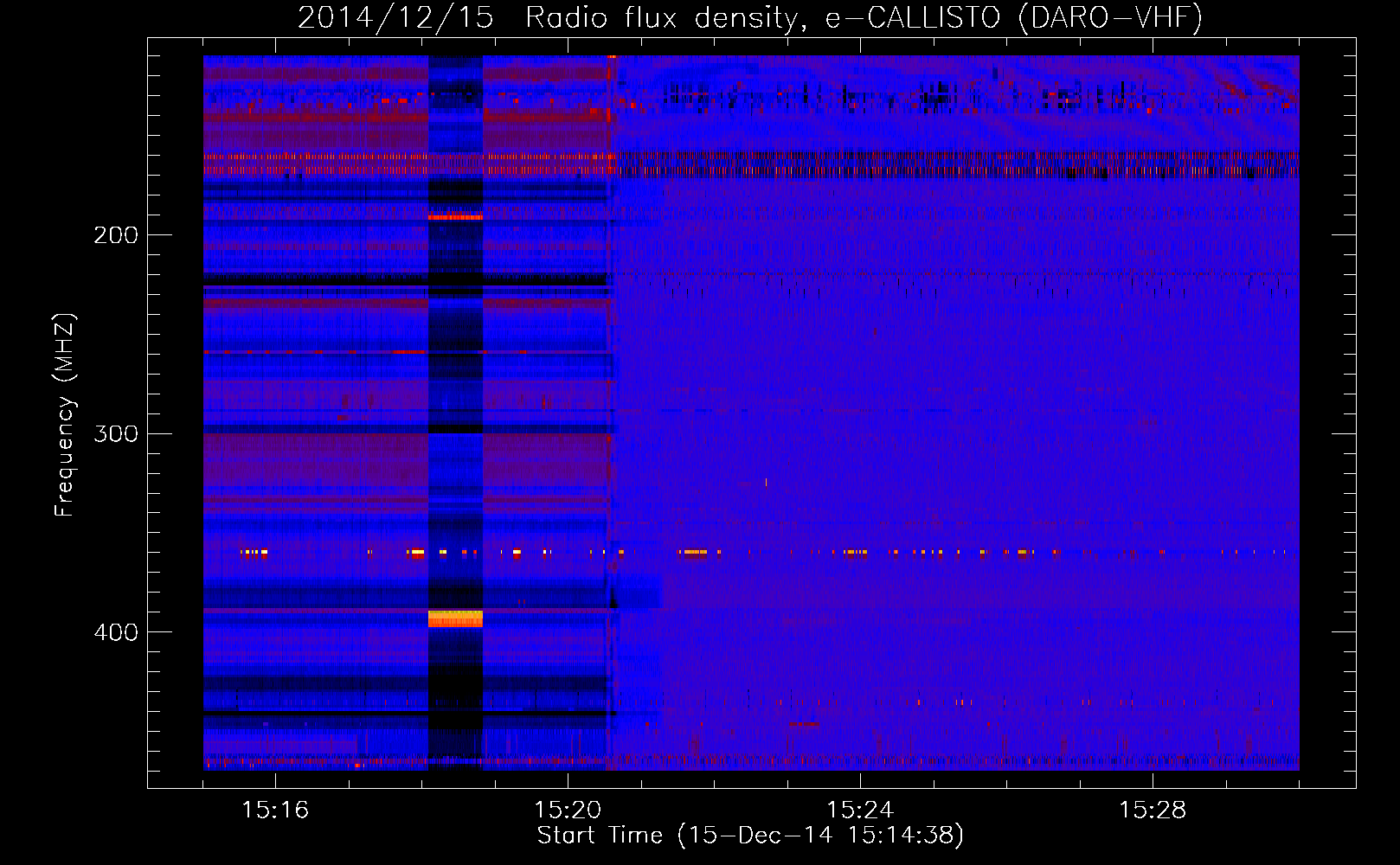This screenshot has width=1400, height=865.
Task: Click the '15:28' time tick label
Action: pos(1153,811)
